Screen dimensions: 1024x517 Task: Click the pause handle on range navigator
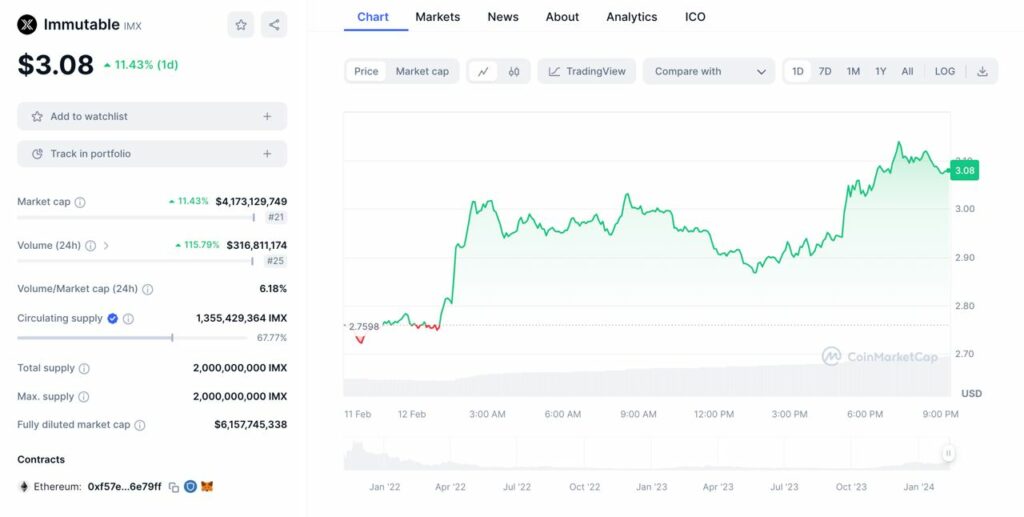pyautogui.click(x=948, y=453)
